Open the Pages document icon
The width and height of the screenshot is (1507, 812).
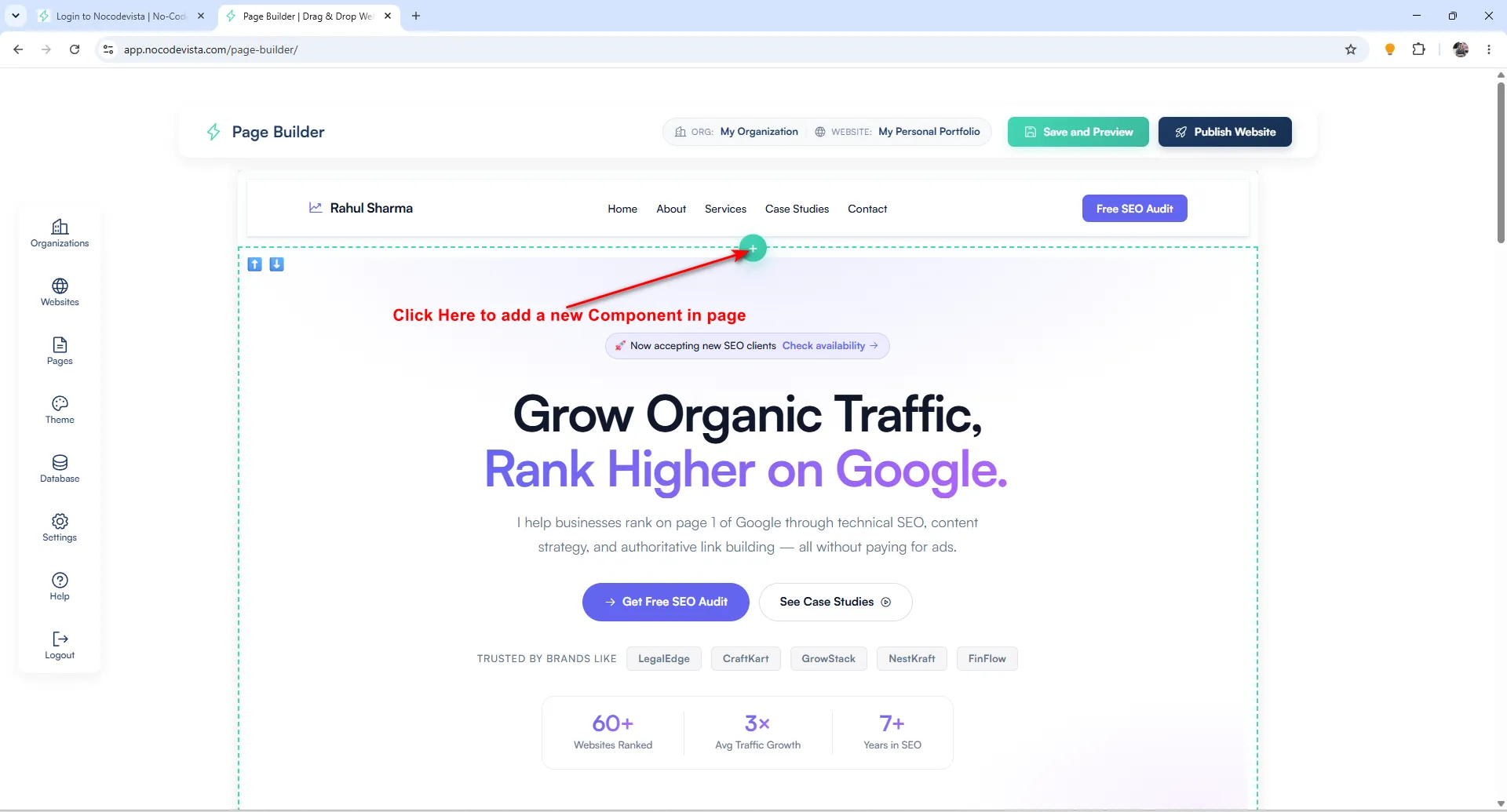[x=60, y=351]
